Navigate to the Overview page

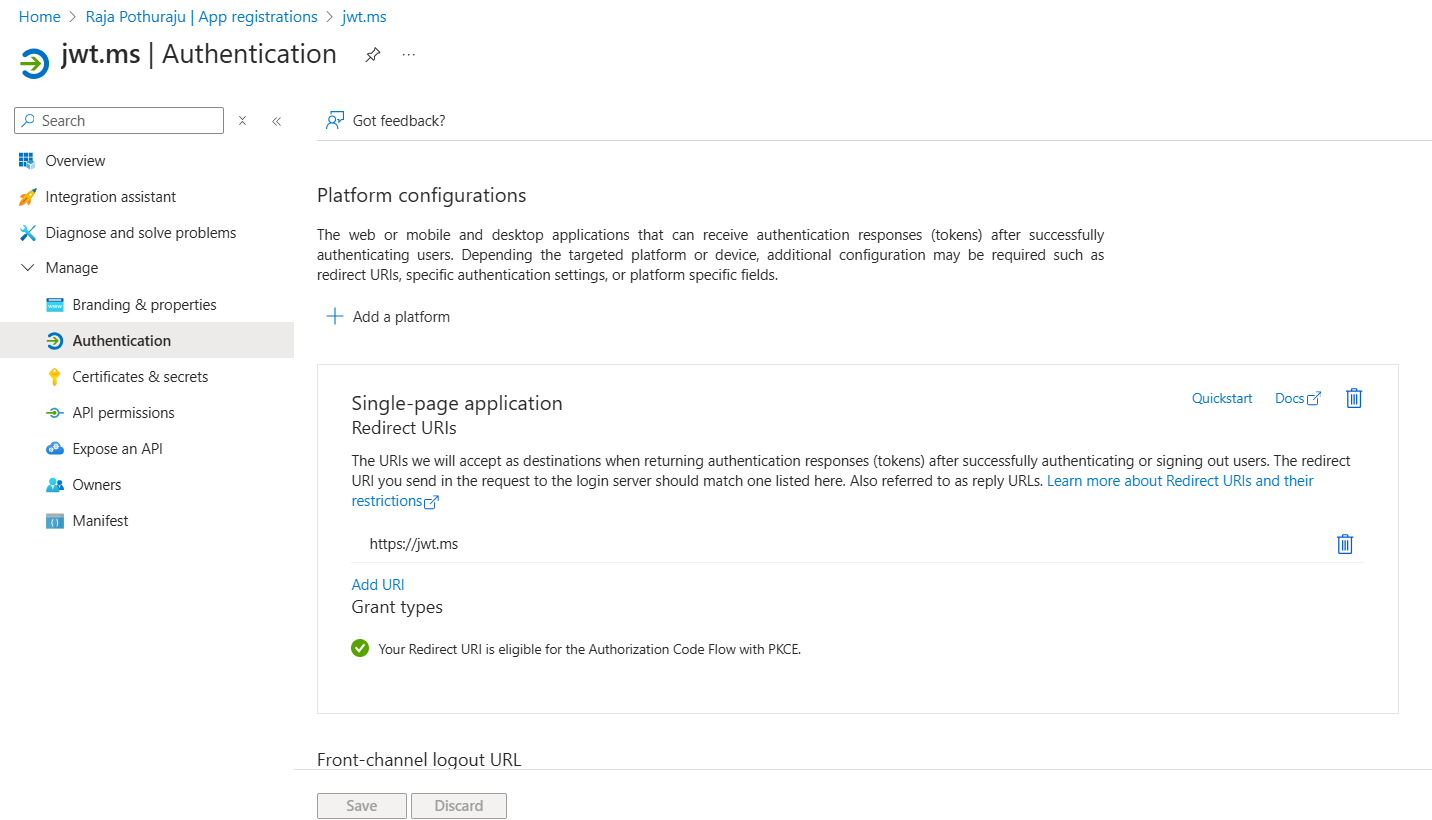pyautogui.click(x=75, y=160)
